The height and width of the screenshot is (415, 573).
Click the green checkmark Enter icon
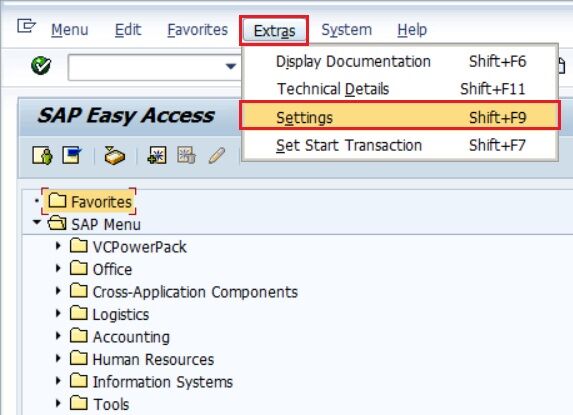[x=41, y=66]
